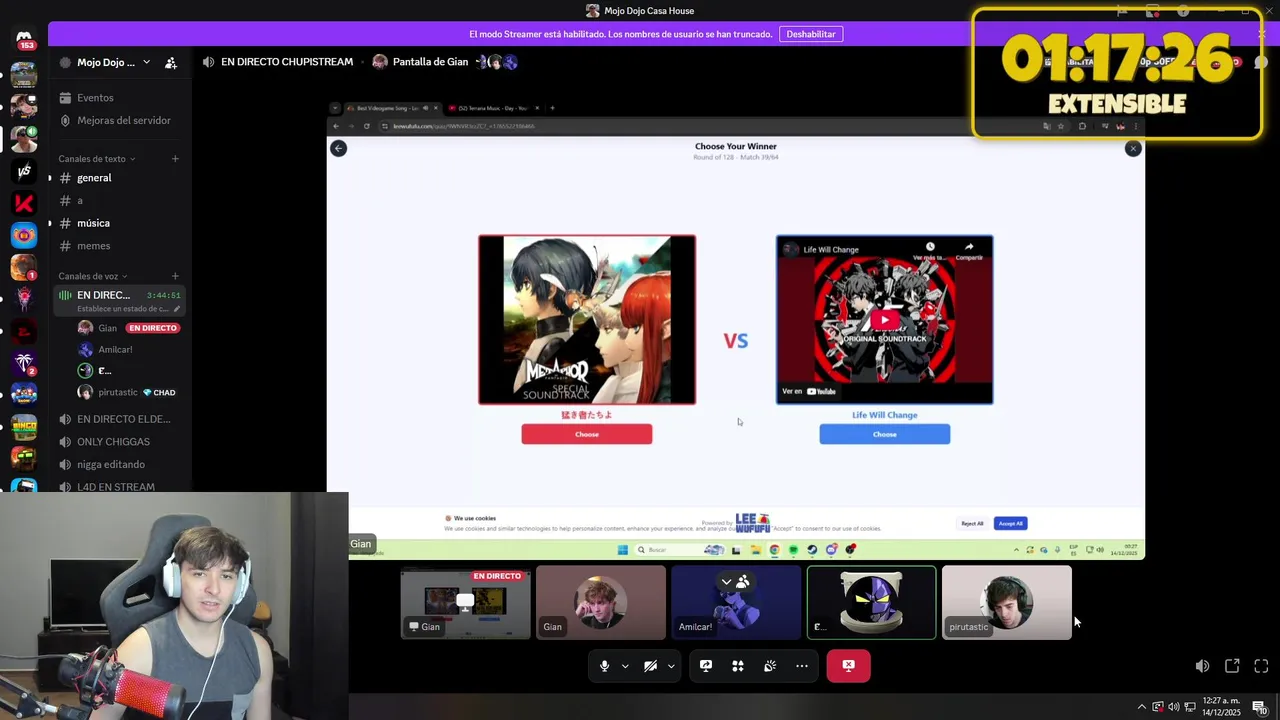Click the taskbar clock showing 12:27 a. m.

1221,706
